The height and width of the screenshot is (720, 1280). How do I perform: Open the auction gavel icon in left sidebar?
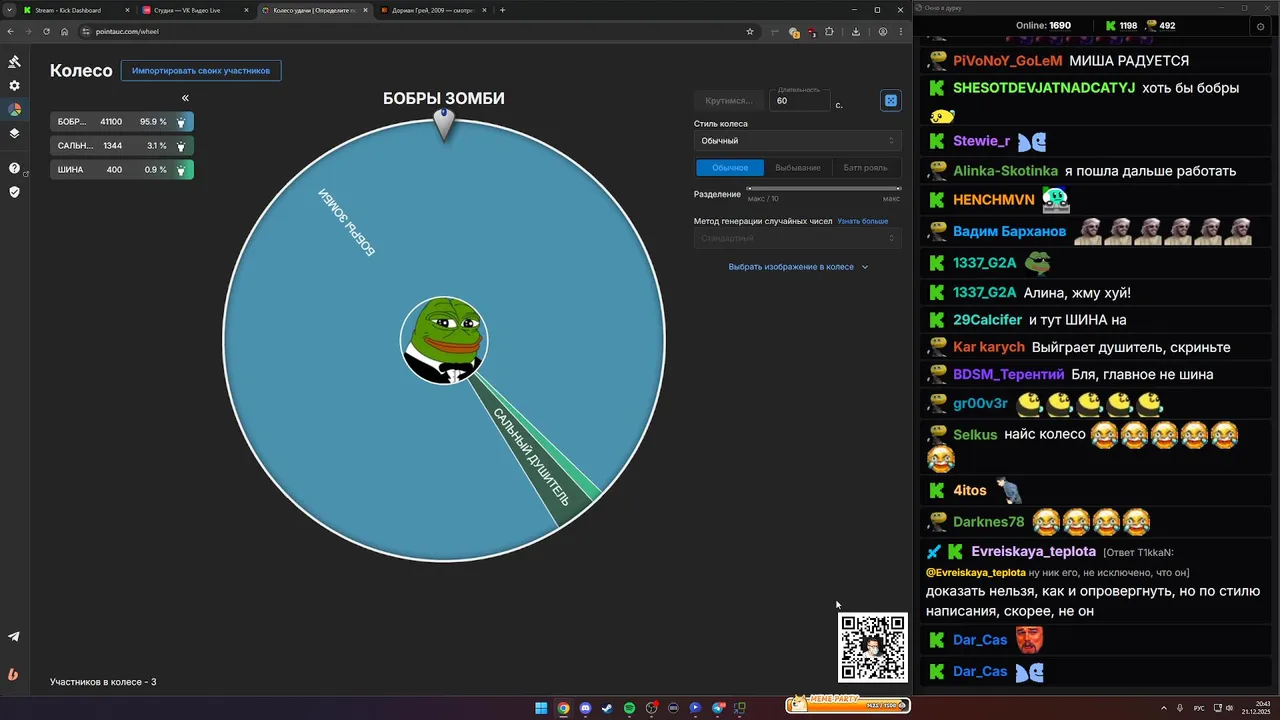14,62
